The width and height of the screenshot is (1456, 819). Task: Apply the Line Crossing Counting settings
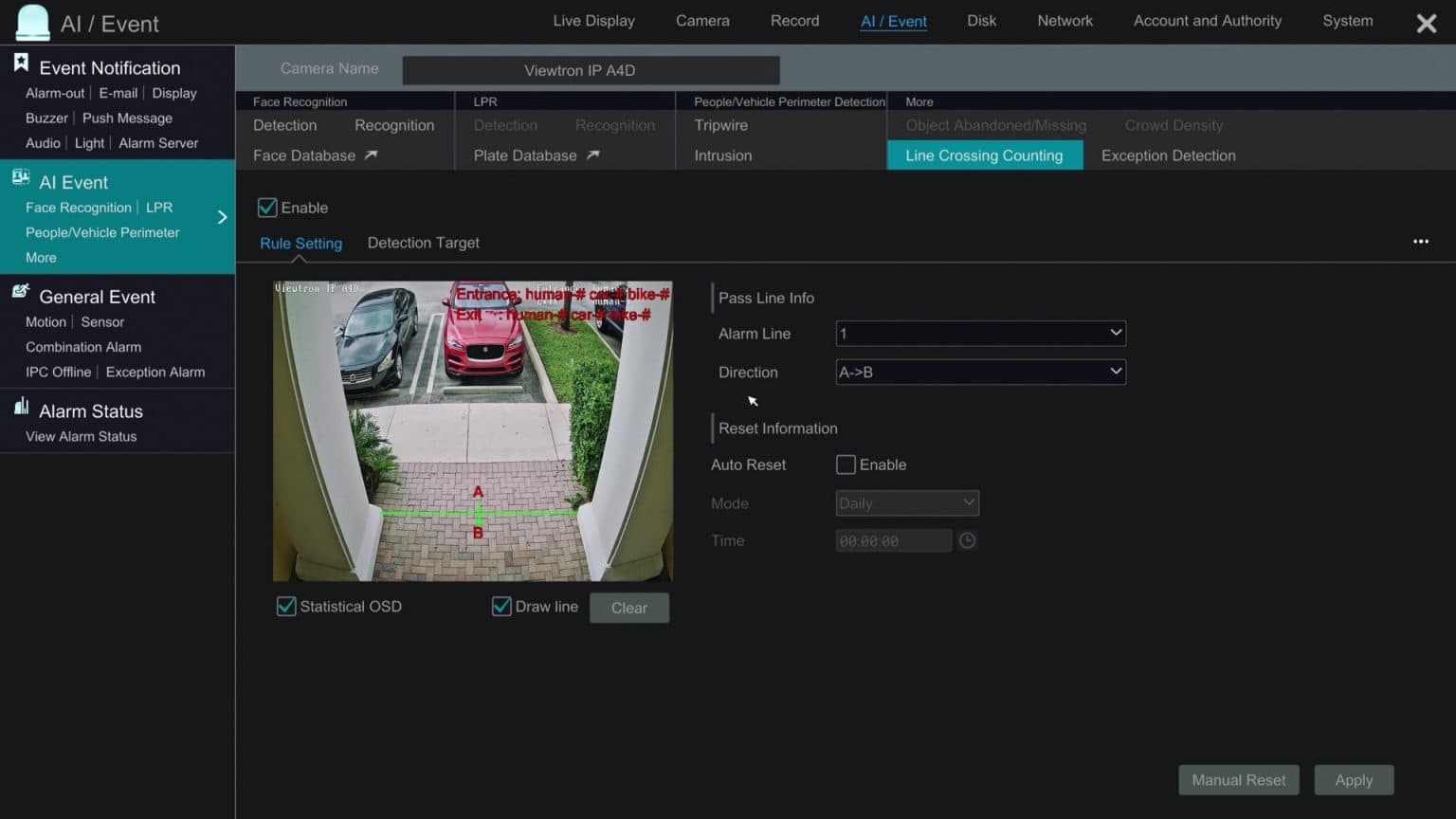(1354, 779)
